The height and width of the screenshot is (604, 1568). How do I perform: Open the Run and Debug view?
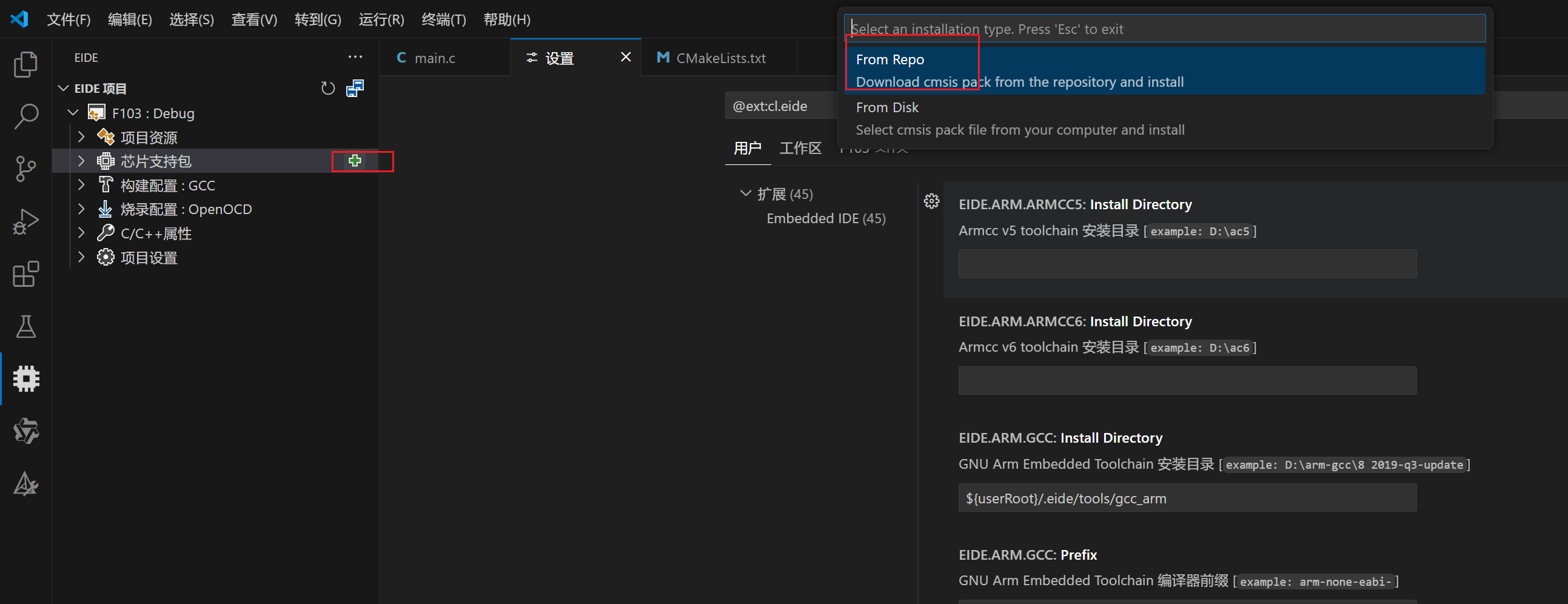tap(25, 221)
